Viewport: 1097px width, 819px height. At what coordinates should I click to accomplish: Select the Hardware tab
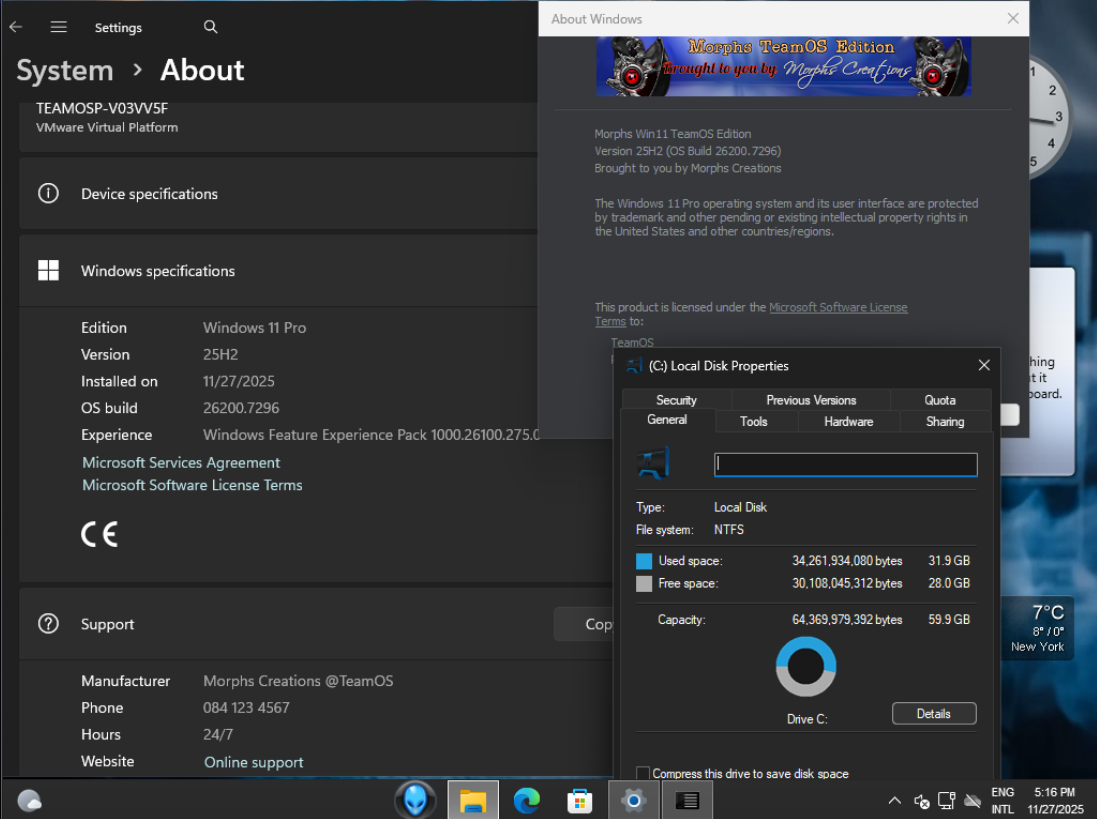tap(848, 422)
